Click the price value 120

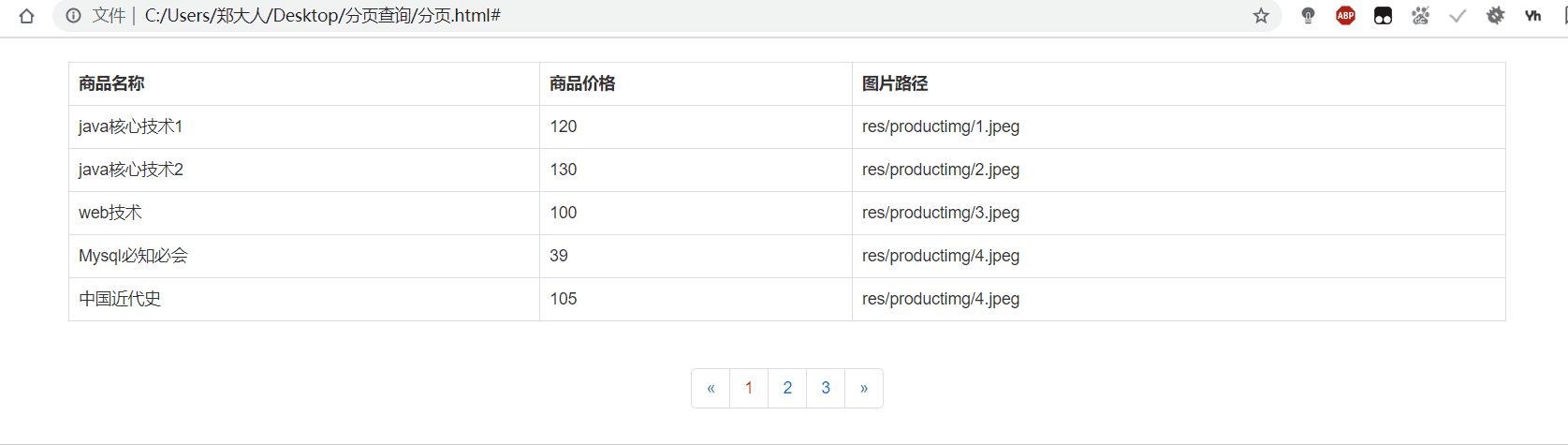[x=564, y=126]
